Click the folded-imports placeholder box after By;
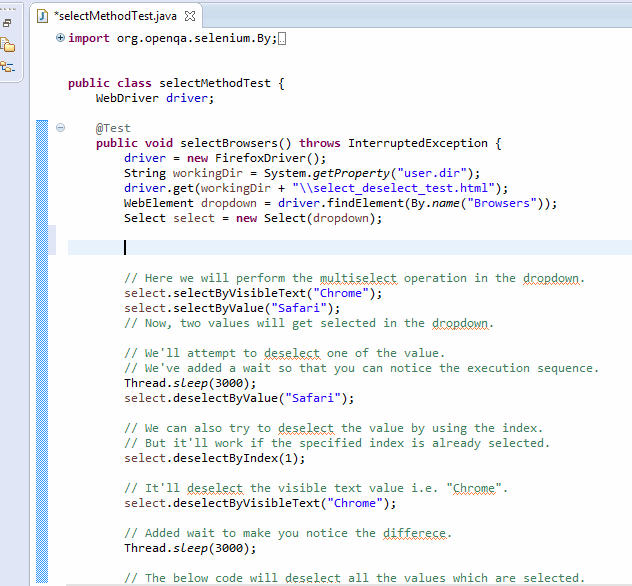This screenshot has height=586, width=632. [282, 39]
